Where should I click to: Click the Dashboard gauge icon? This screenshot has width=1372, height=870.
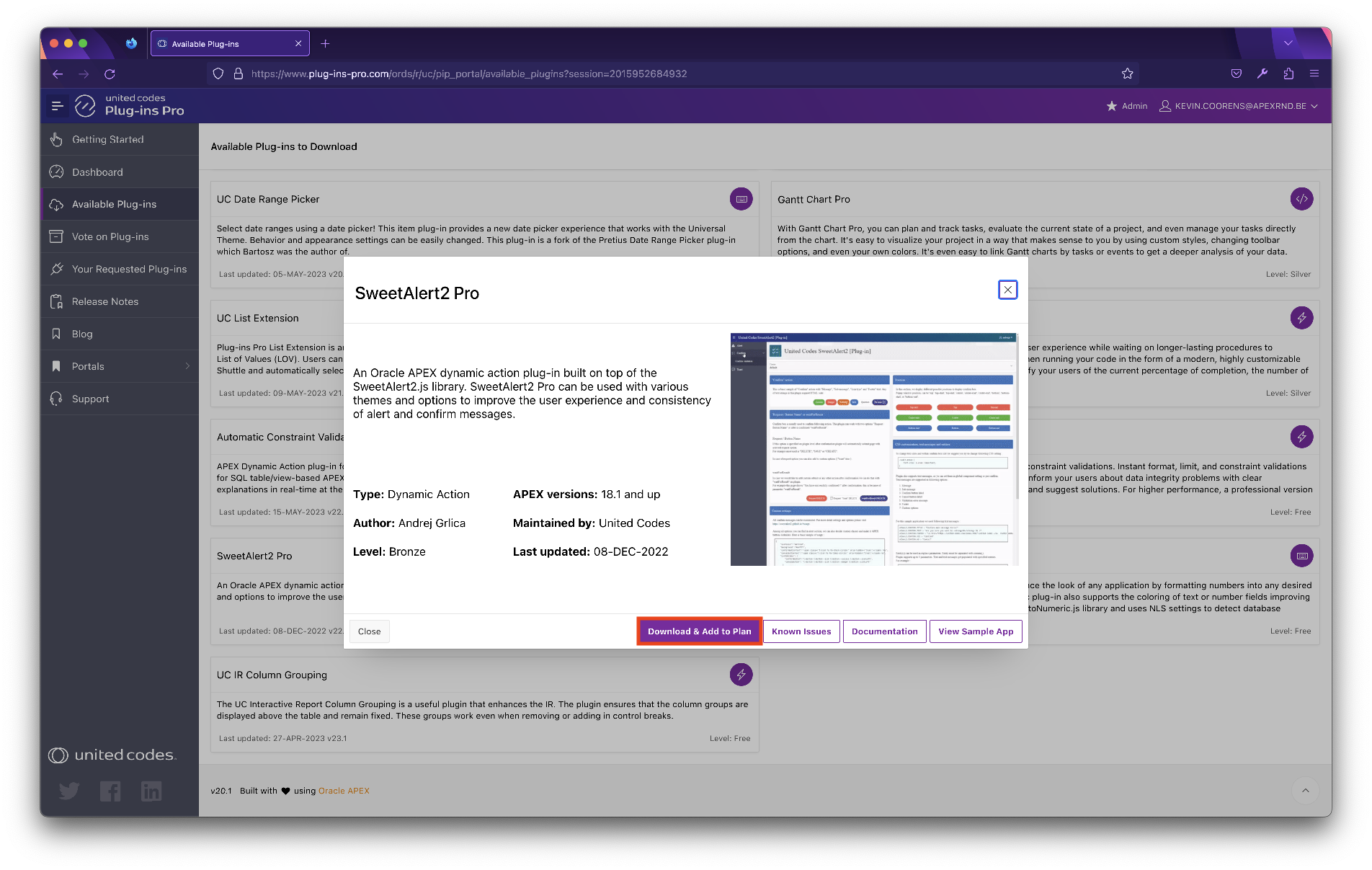tap(56, 172)
